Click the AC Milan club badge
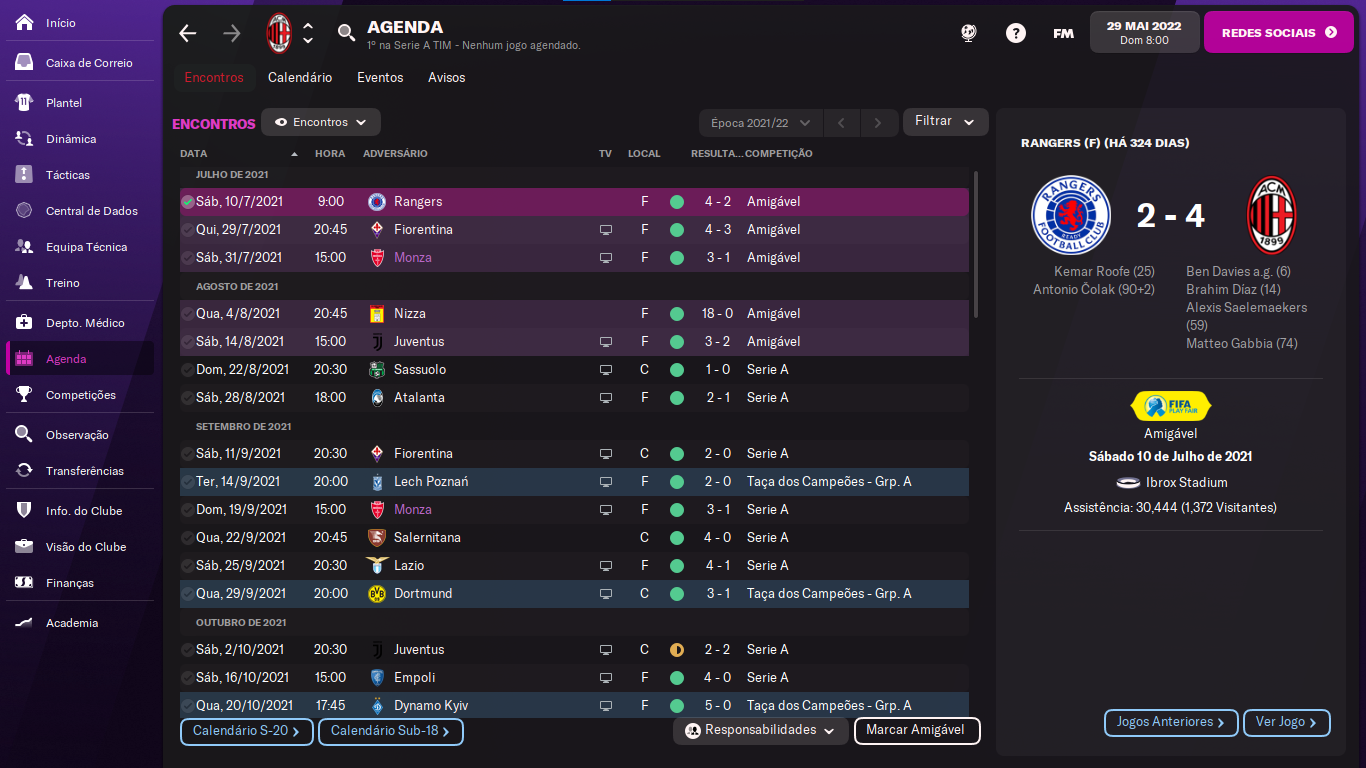The image size is (1366, 768). point(278,33)
